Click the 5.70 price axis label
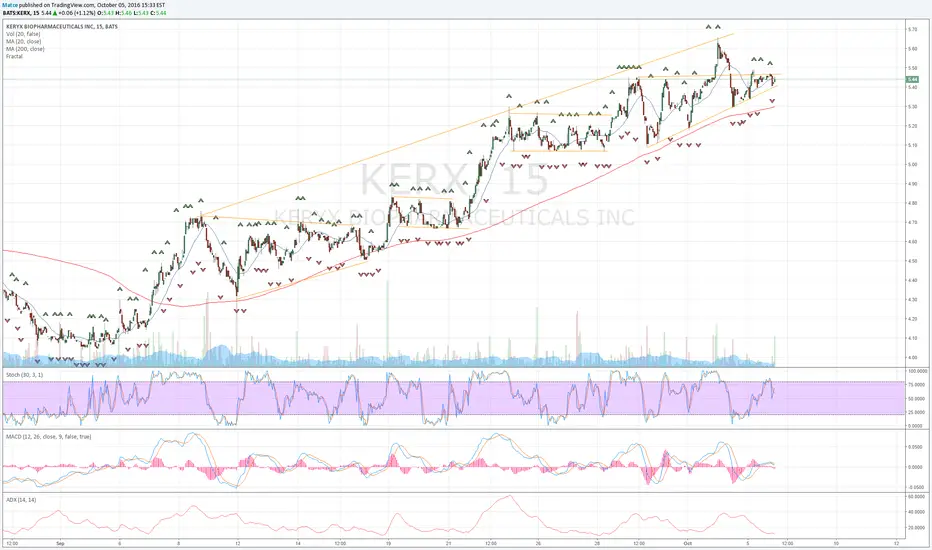Image resolution: width=932 pixels, height=550 pixels. 912,29
